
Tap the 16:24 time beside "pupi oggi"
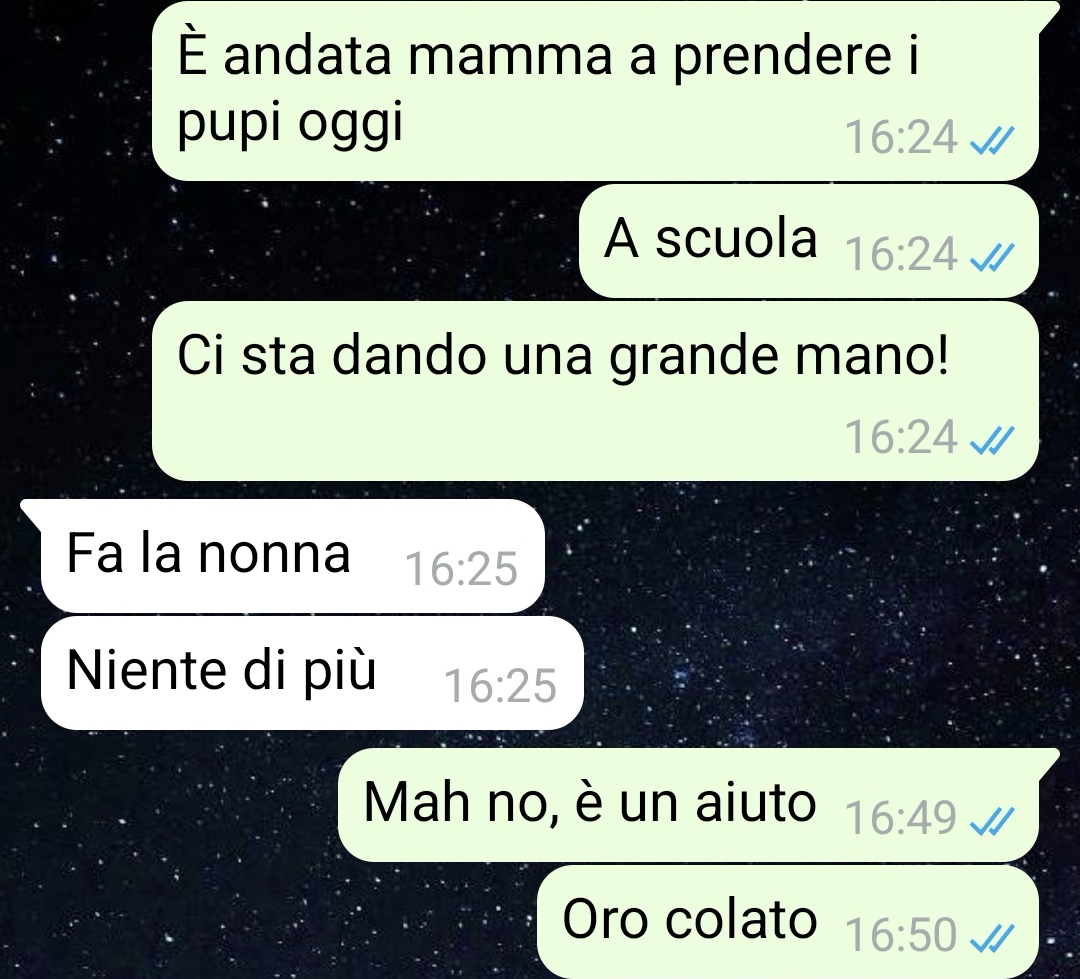click(901, 138)
